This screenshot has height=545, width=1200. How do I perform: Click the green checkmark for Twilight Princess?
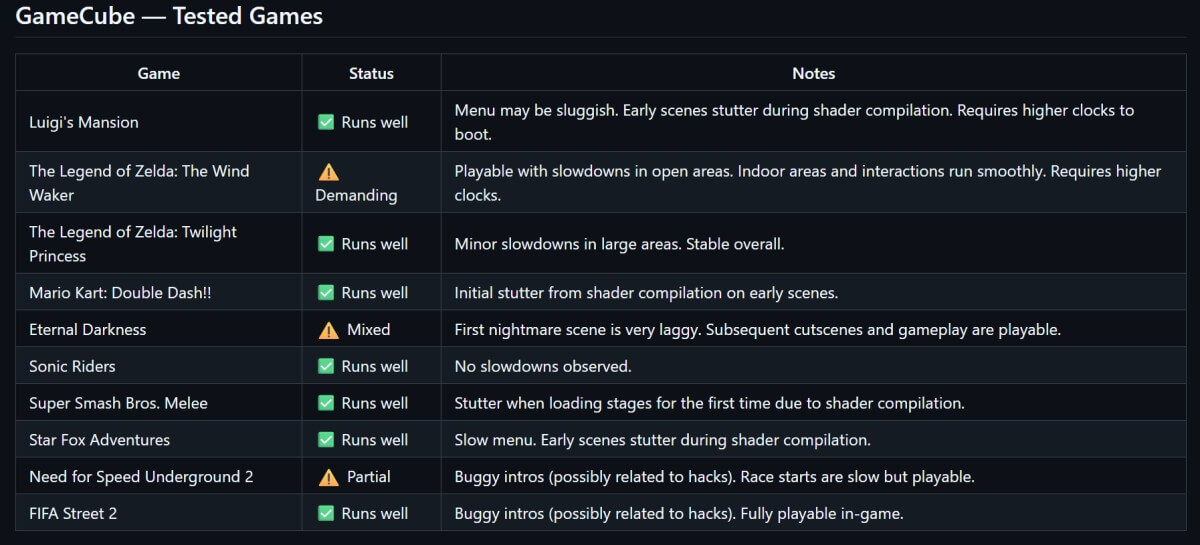326,243
